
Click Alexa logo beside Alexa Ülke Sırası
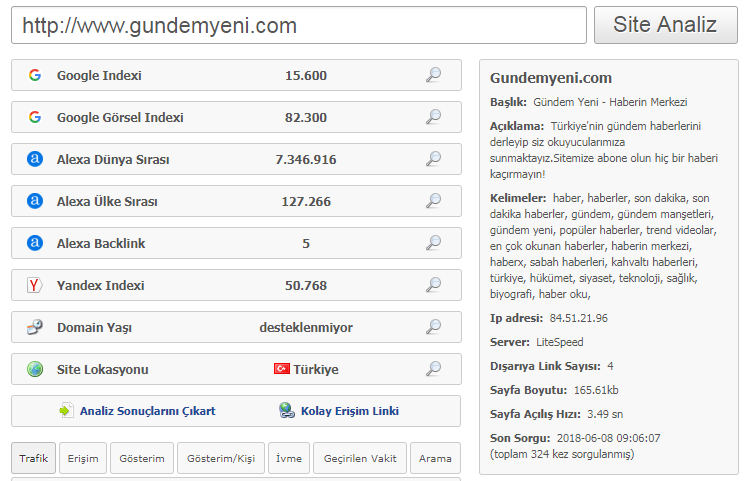[35, 201]
